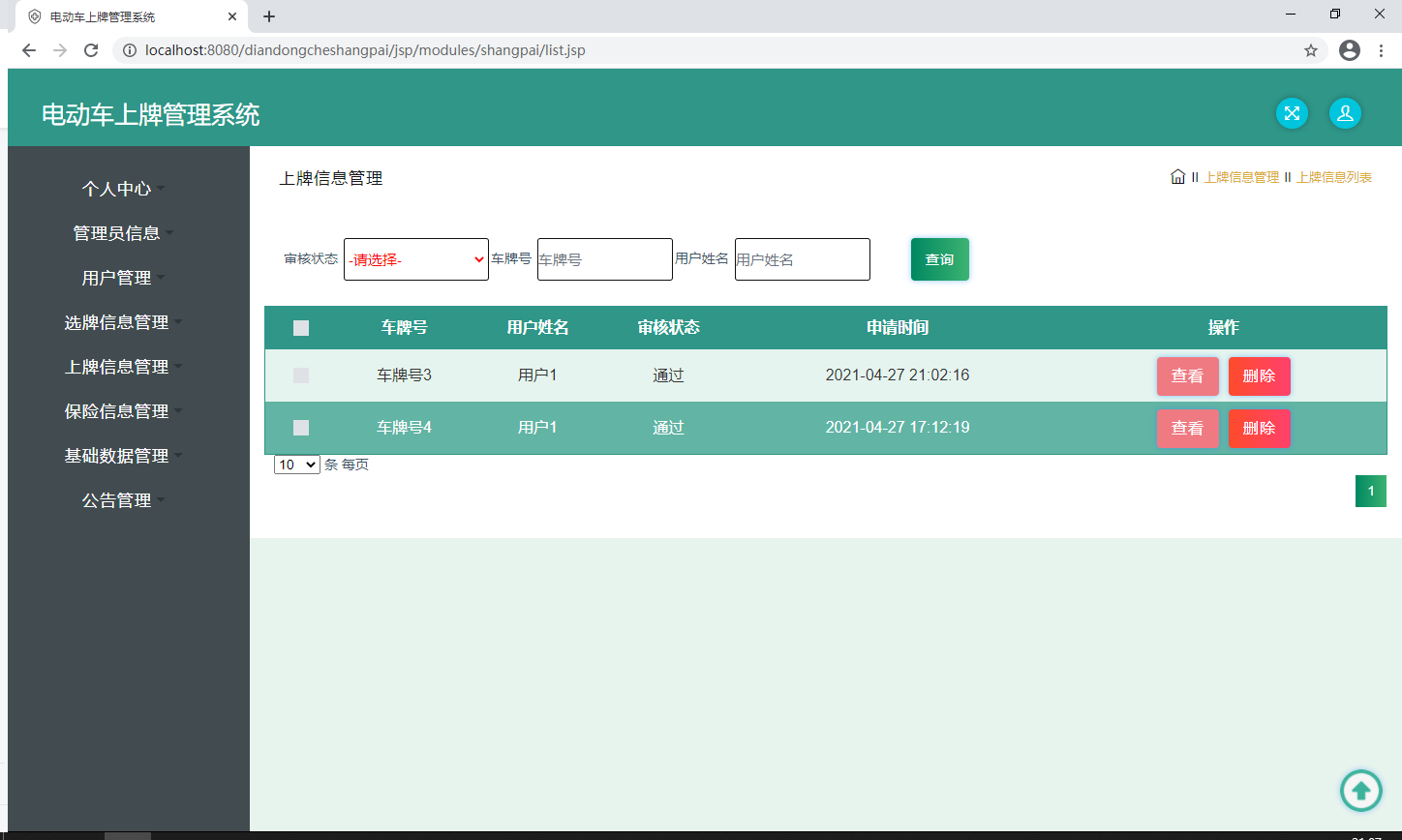Click the home icon in breadcrumb

click(x=1177, y=177)
